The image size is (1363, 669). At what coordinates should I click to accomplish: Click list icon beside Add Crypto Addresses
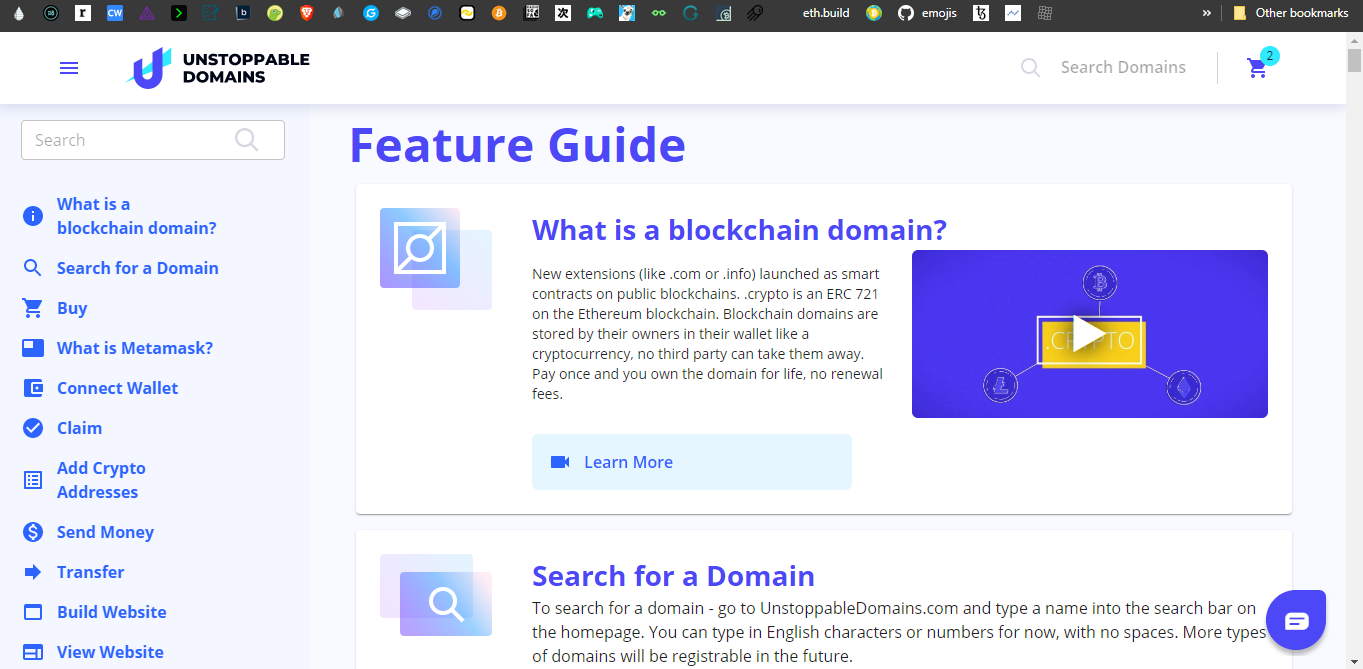33,480
